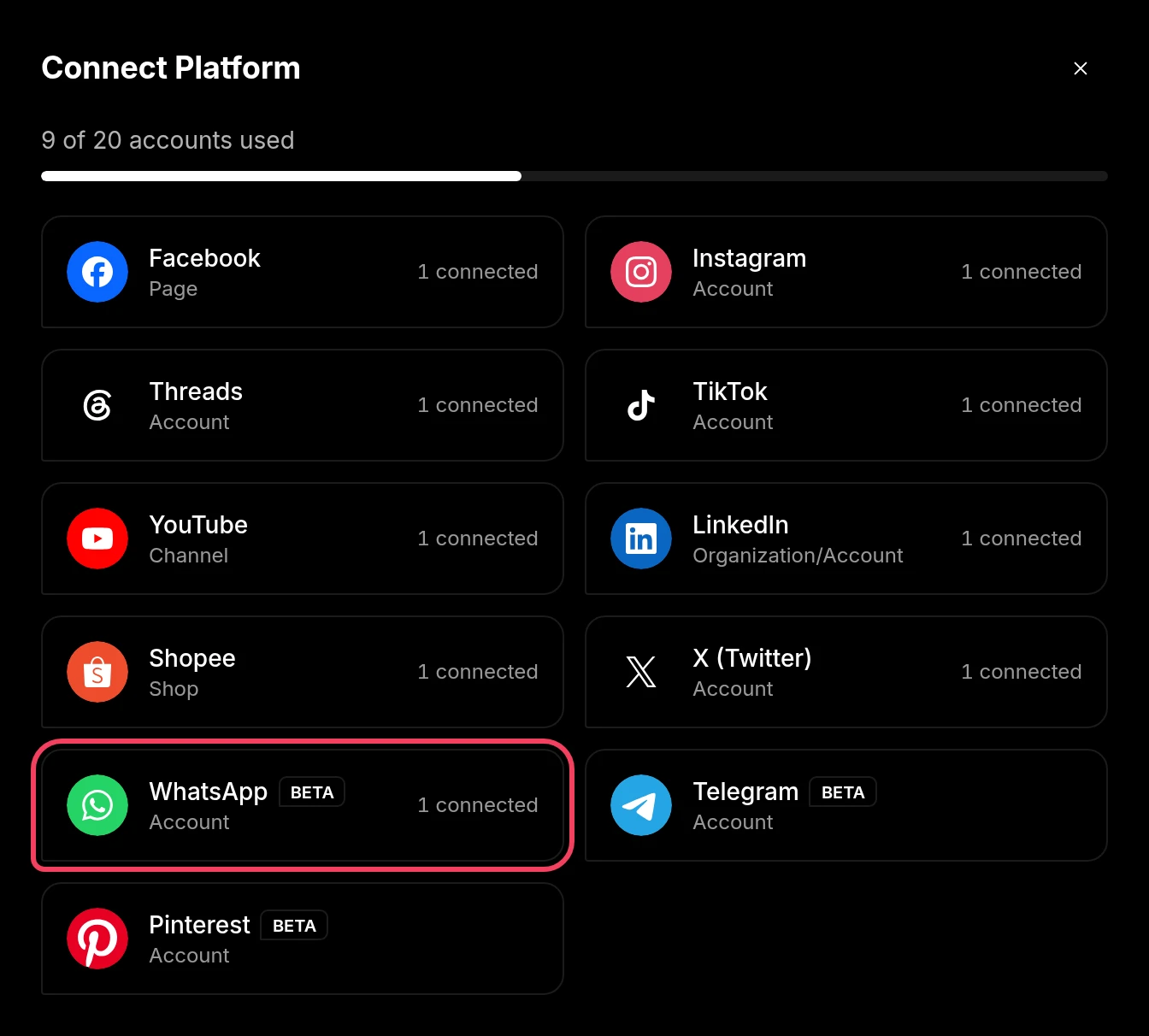Click WhatsApp's "1 connected" status

tap(478, 805)
